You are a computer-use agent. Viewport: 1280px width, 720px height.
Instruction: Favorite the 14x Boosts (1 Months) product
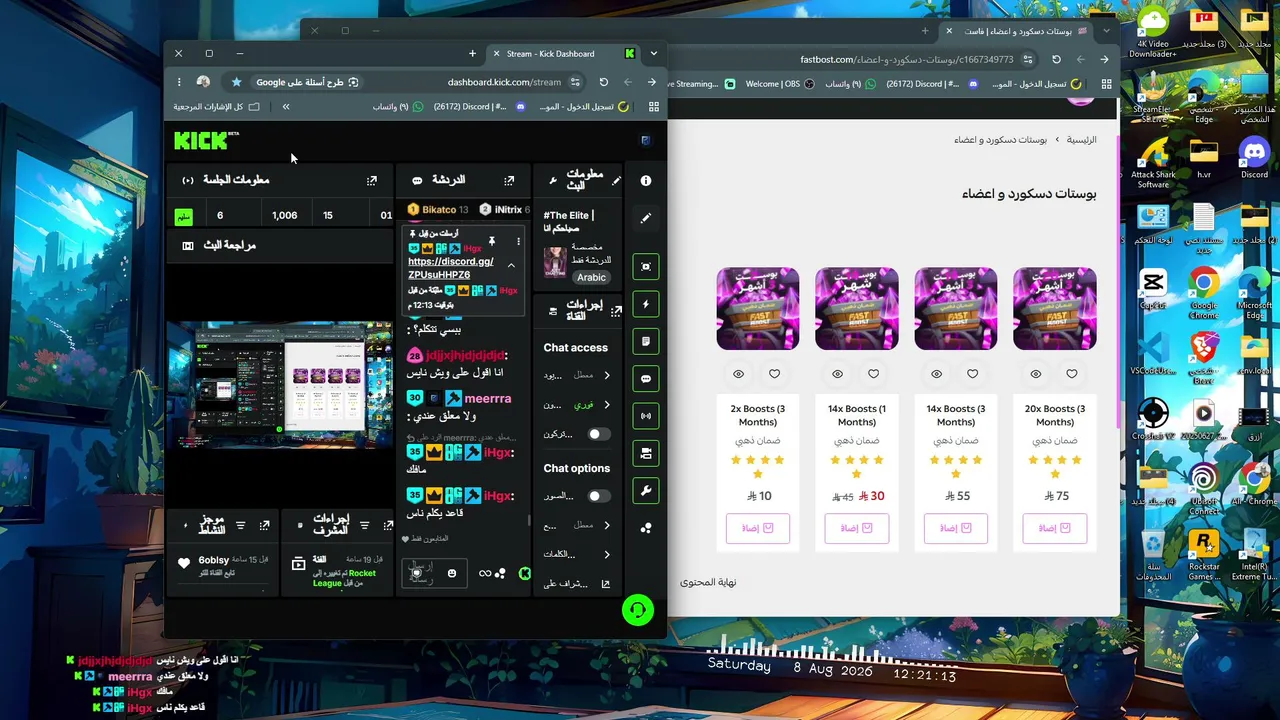point(874,374)
